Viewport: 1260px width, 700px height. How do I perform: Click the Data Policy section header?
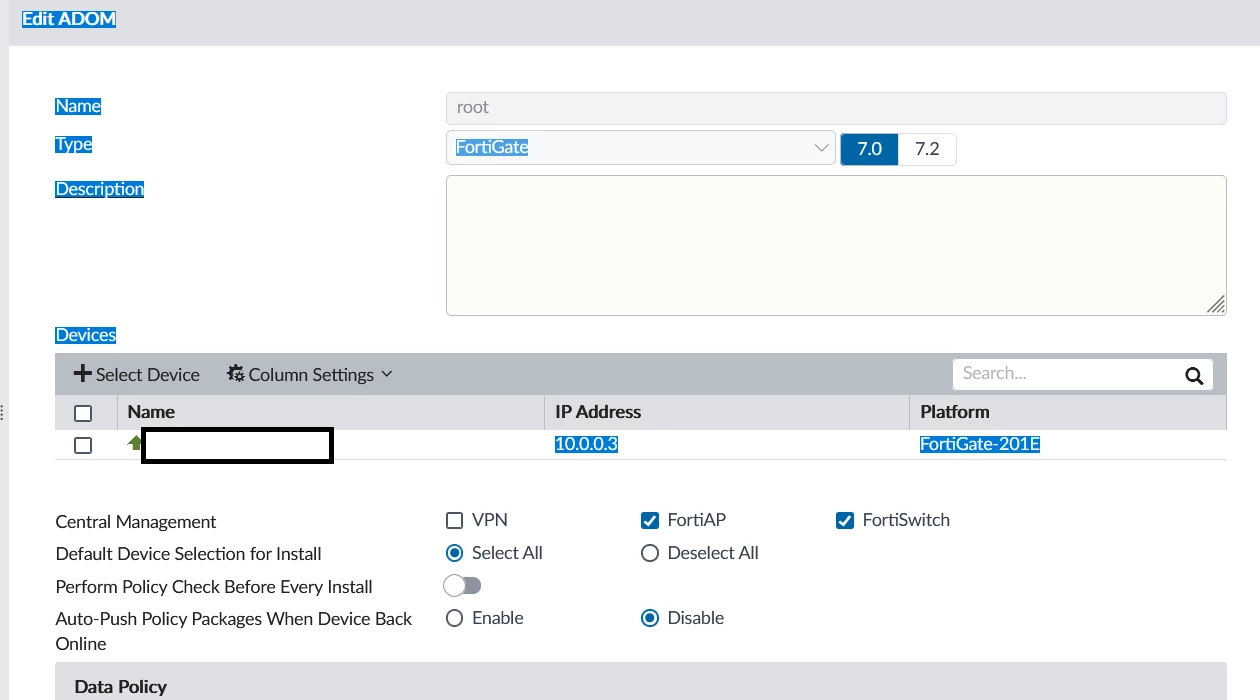click(640, 682)
